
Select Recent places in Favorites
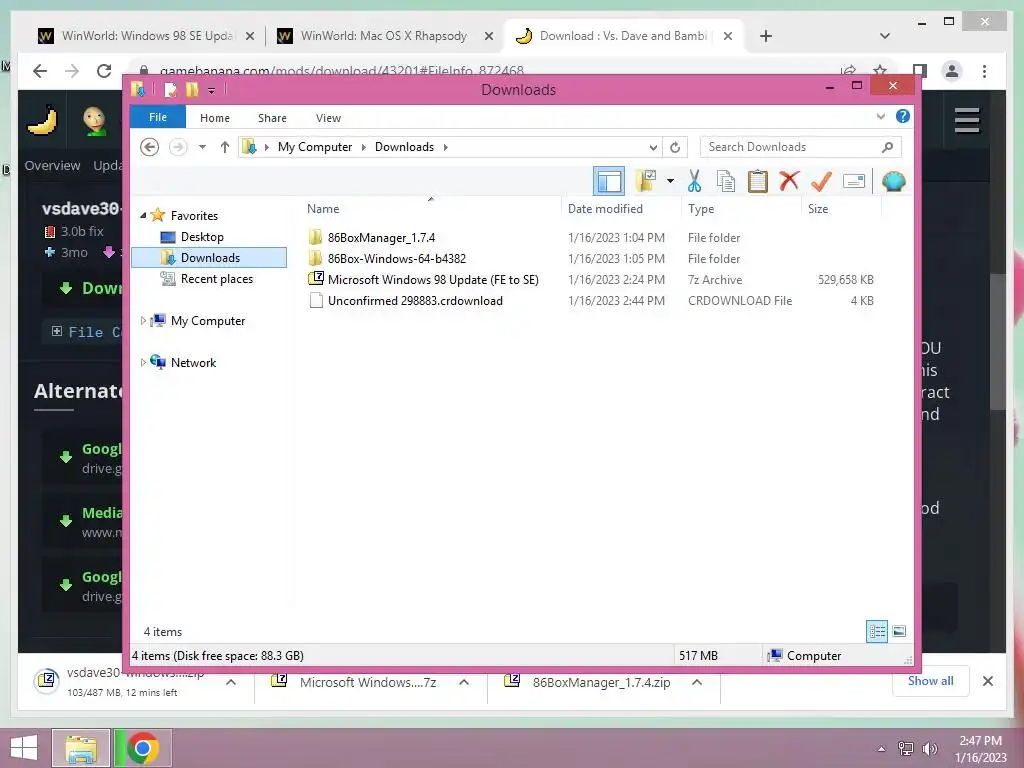pyautogui.click(x=216, y=279)
